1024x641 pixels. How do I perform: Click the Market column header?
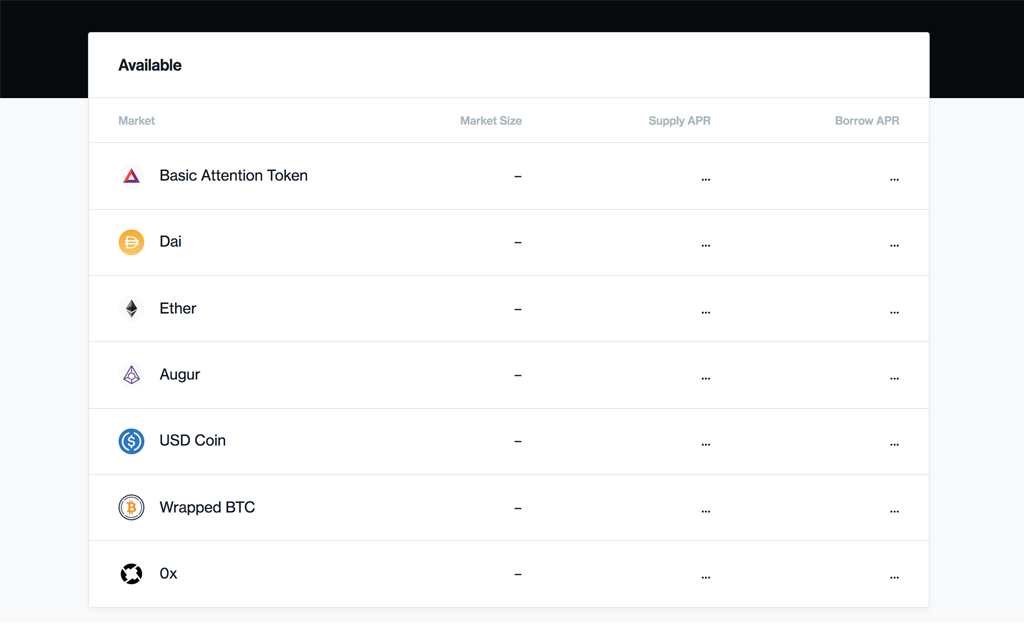pyautogui.click(x=136, y=121)
